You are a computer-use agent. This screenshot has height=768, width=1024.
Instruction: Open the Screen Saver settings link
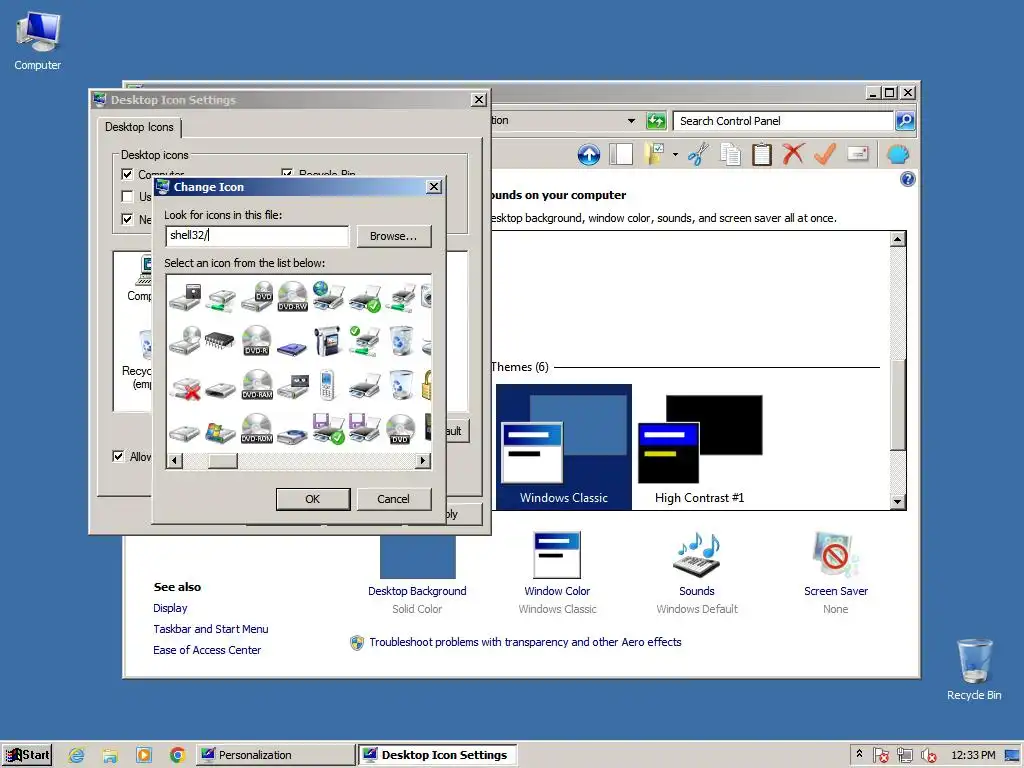coord(836,591)
